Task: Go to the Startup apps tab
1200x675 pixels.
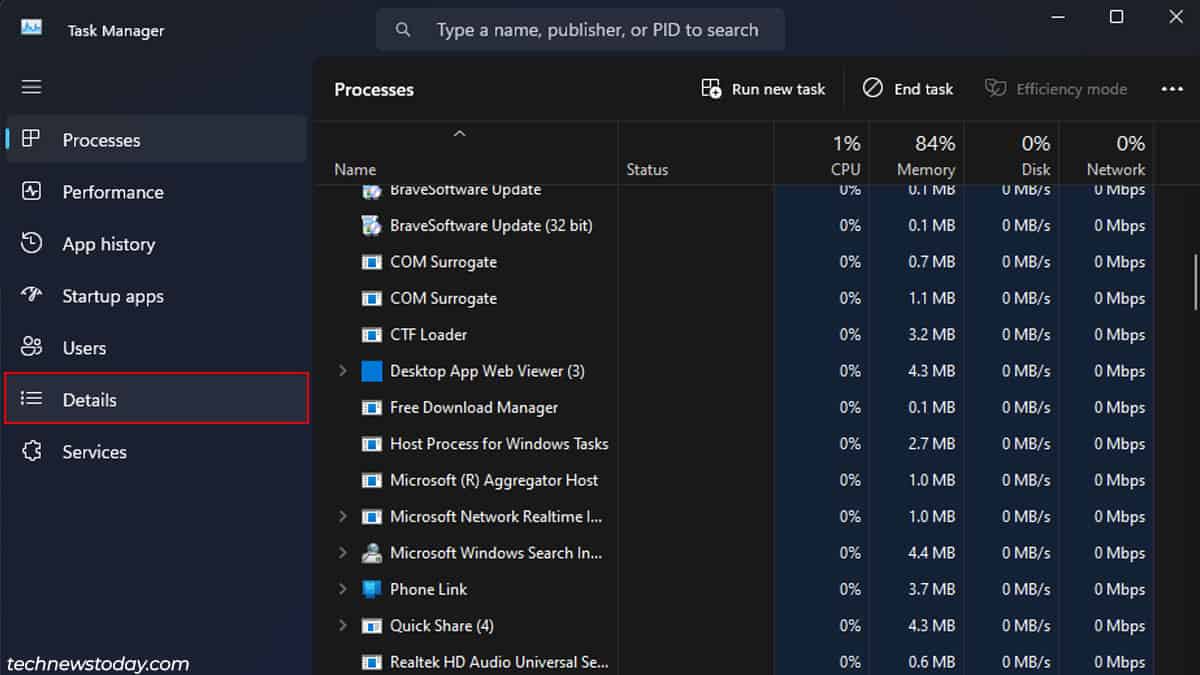Action: pos(157,295)
